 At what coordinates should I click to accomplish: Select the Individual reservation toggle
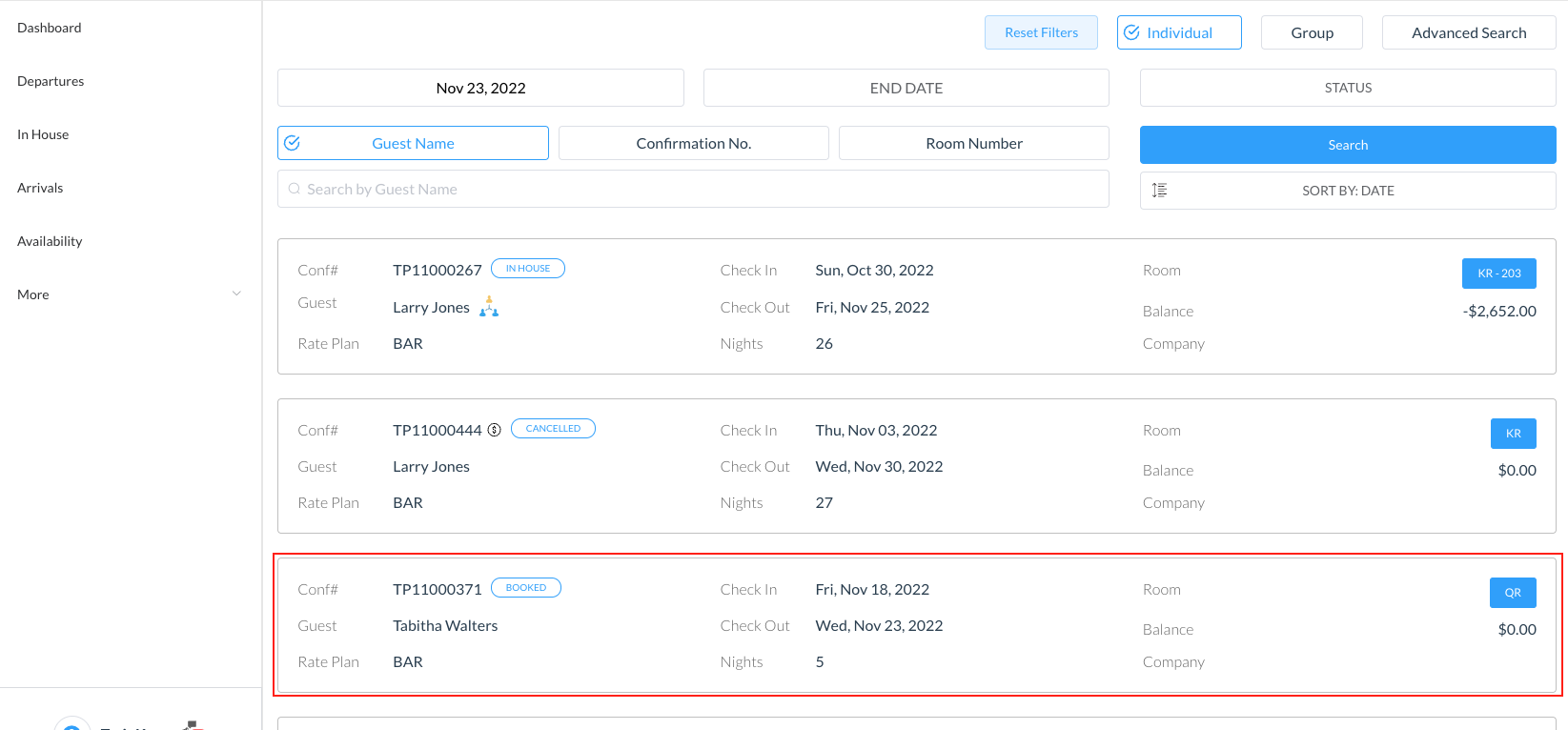coord(1178,32)
